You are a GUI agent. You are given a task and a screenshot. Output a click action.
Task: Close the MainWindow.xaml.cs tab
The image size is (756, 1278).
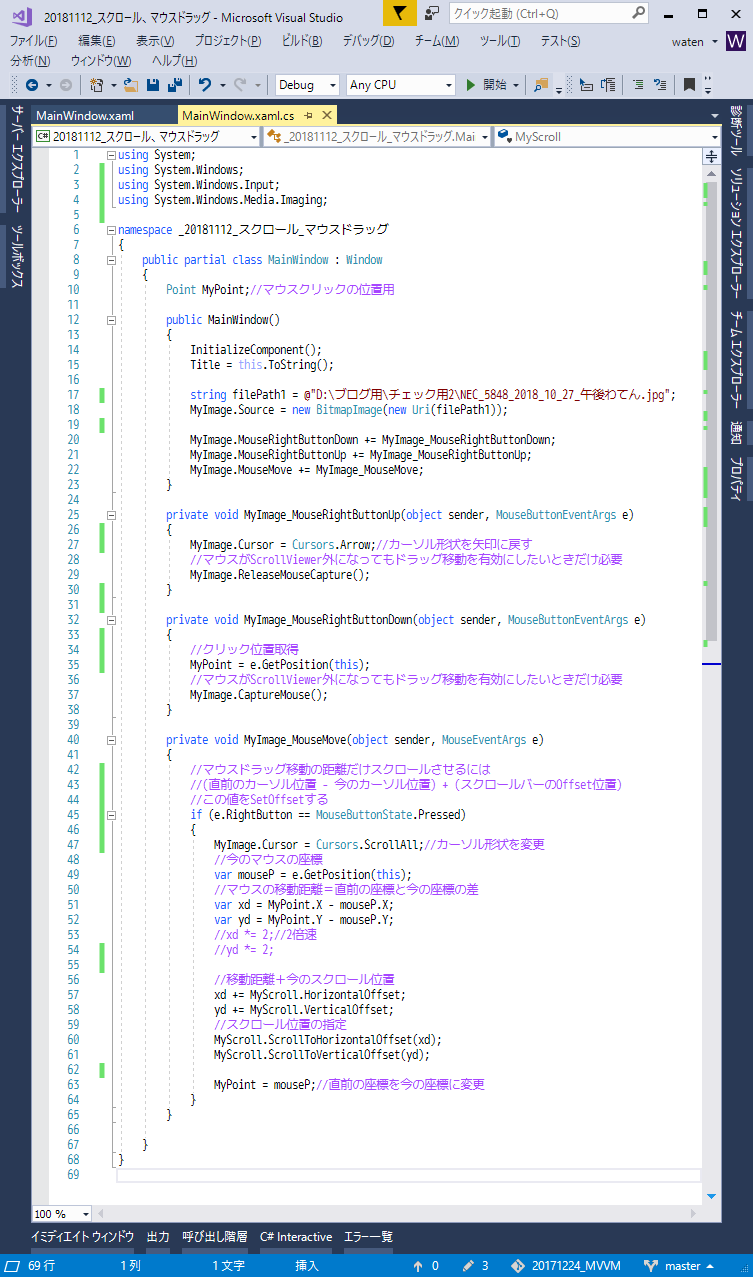click(326, 116)
